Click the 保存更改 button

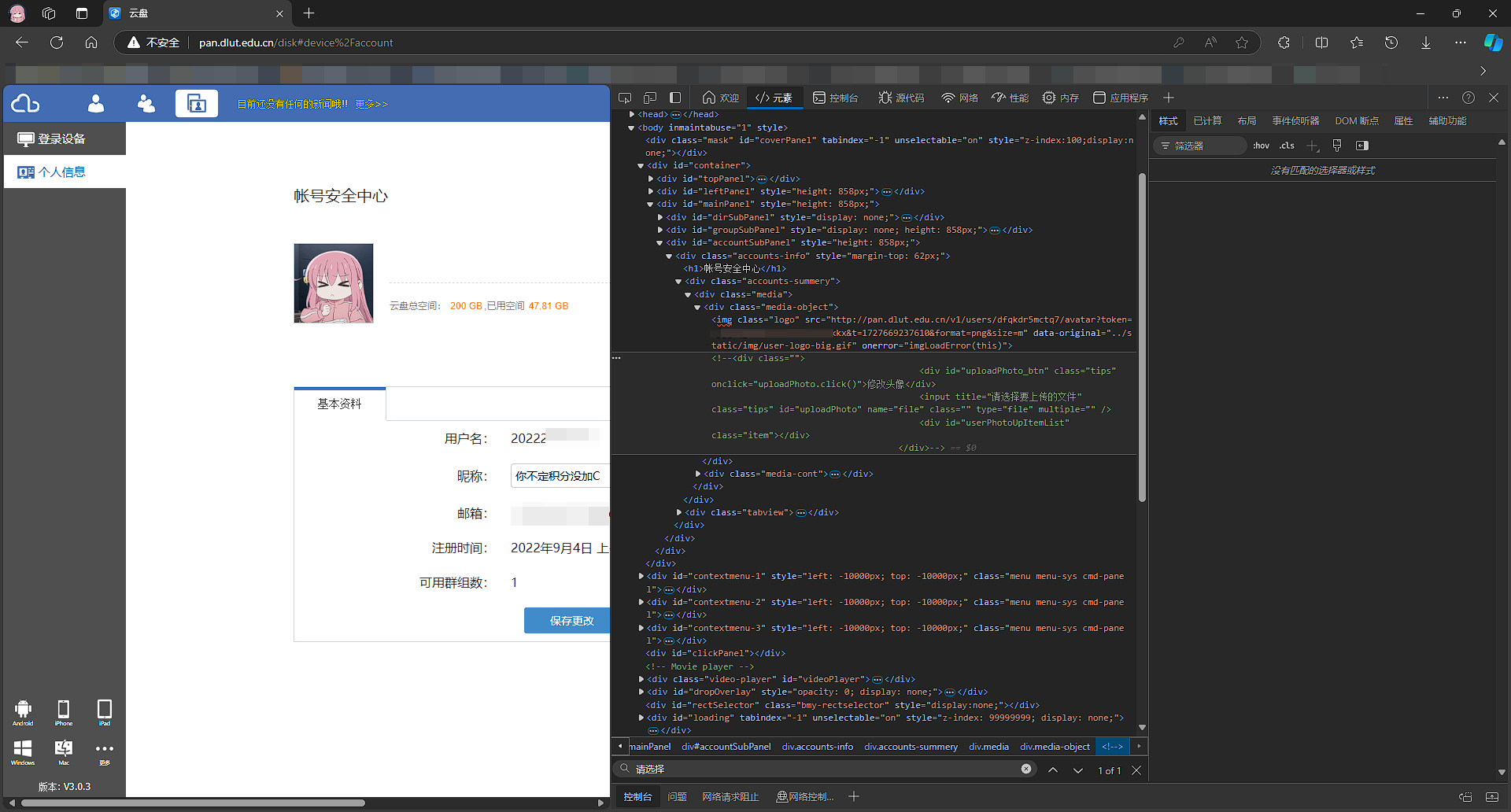(567, 621)
